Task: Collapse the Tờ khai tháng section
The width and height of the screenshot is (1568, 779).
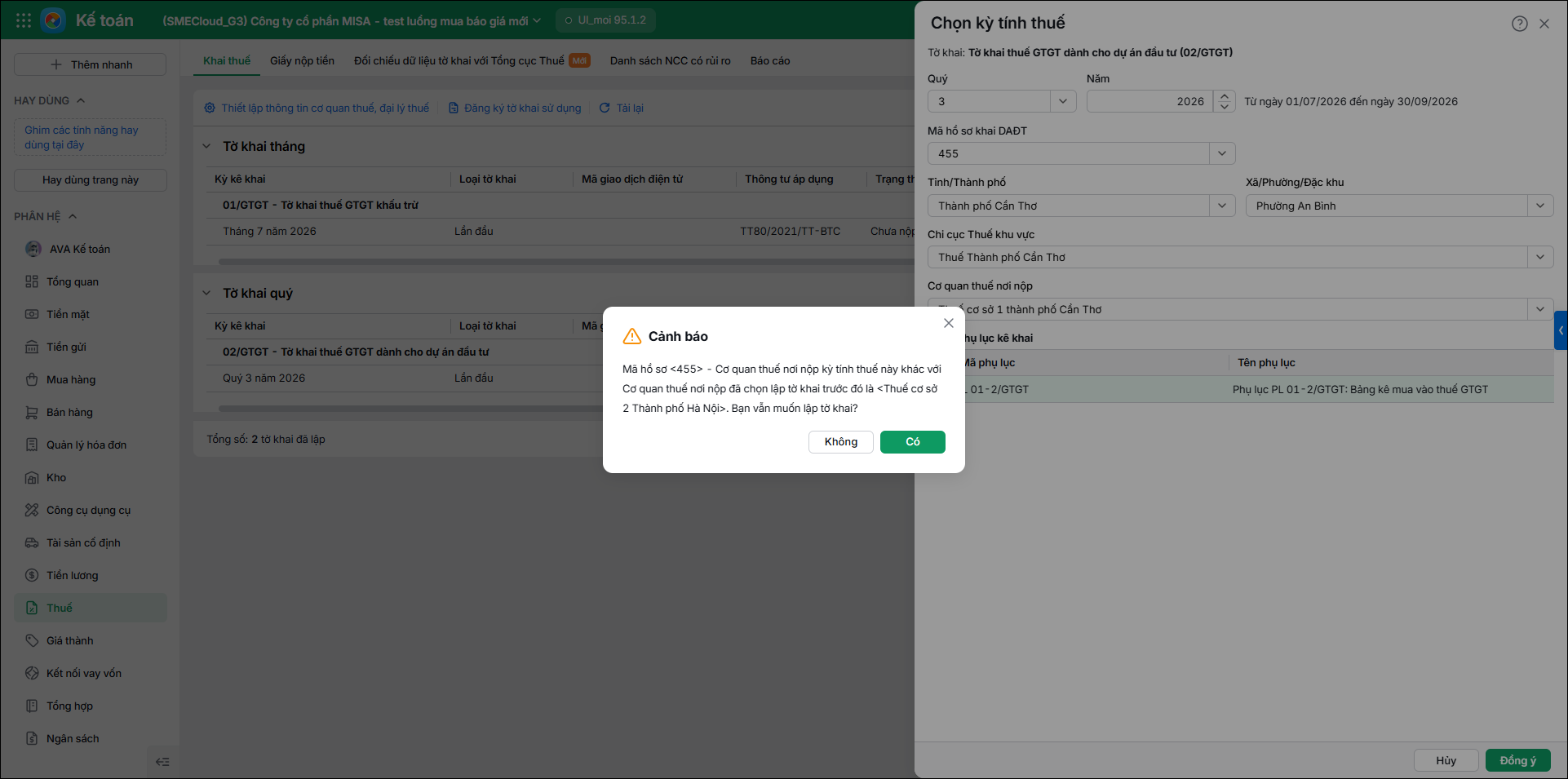Action: tap(206, 147)
